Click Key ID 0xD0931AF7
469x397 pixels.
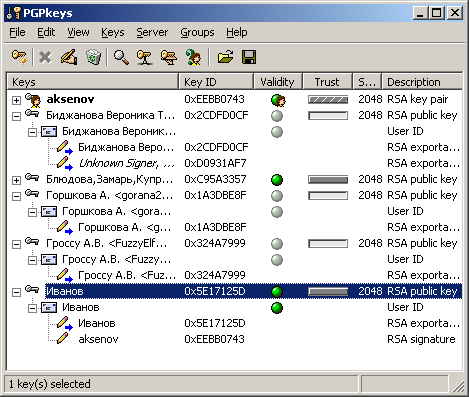tap(215, 163)
